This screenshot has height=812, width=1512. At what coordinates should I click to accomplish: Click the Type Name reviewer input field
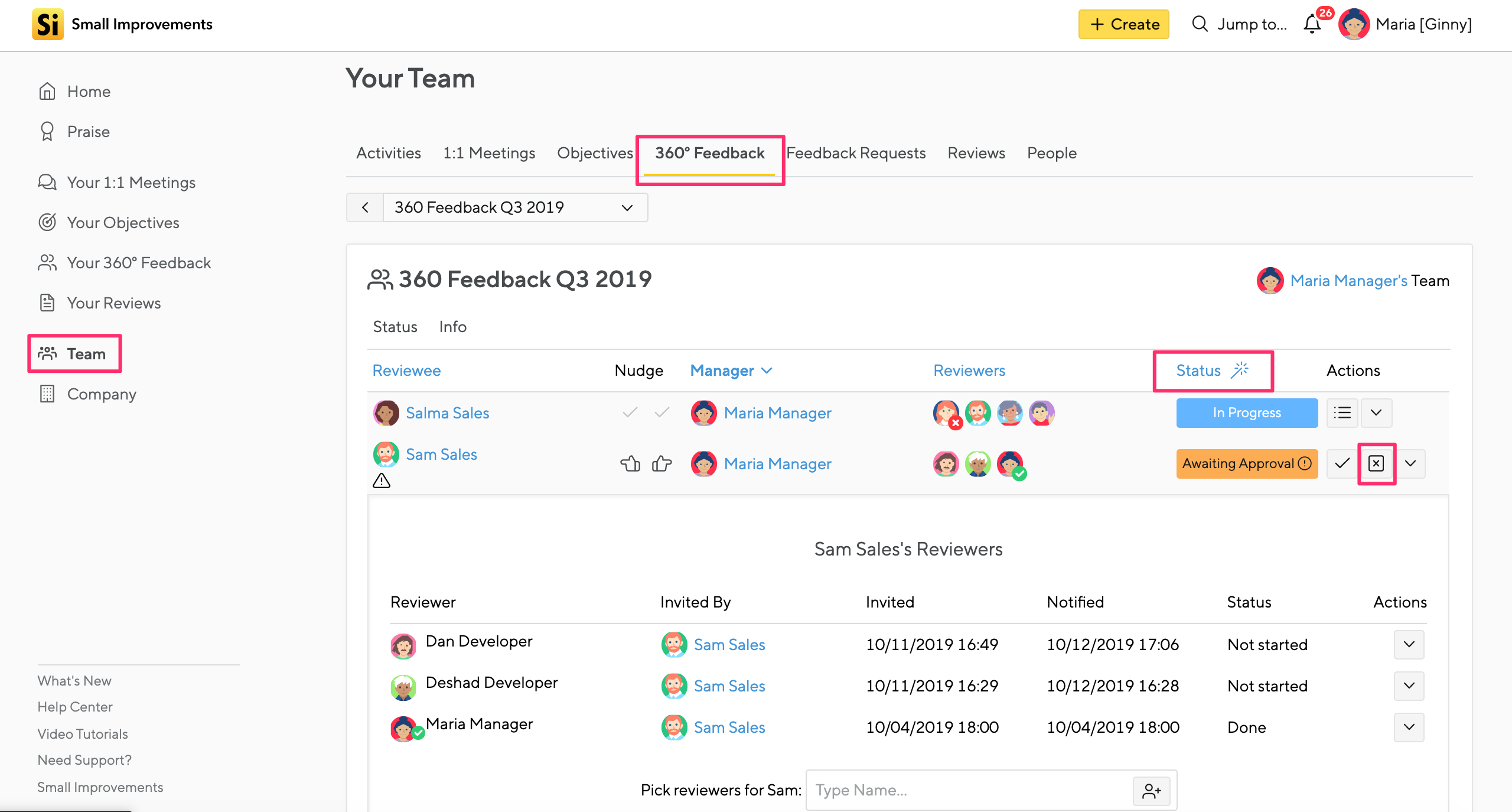click(969, 791)
